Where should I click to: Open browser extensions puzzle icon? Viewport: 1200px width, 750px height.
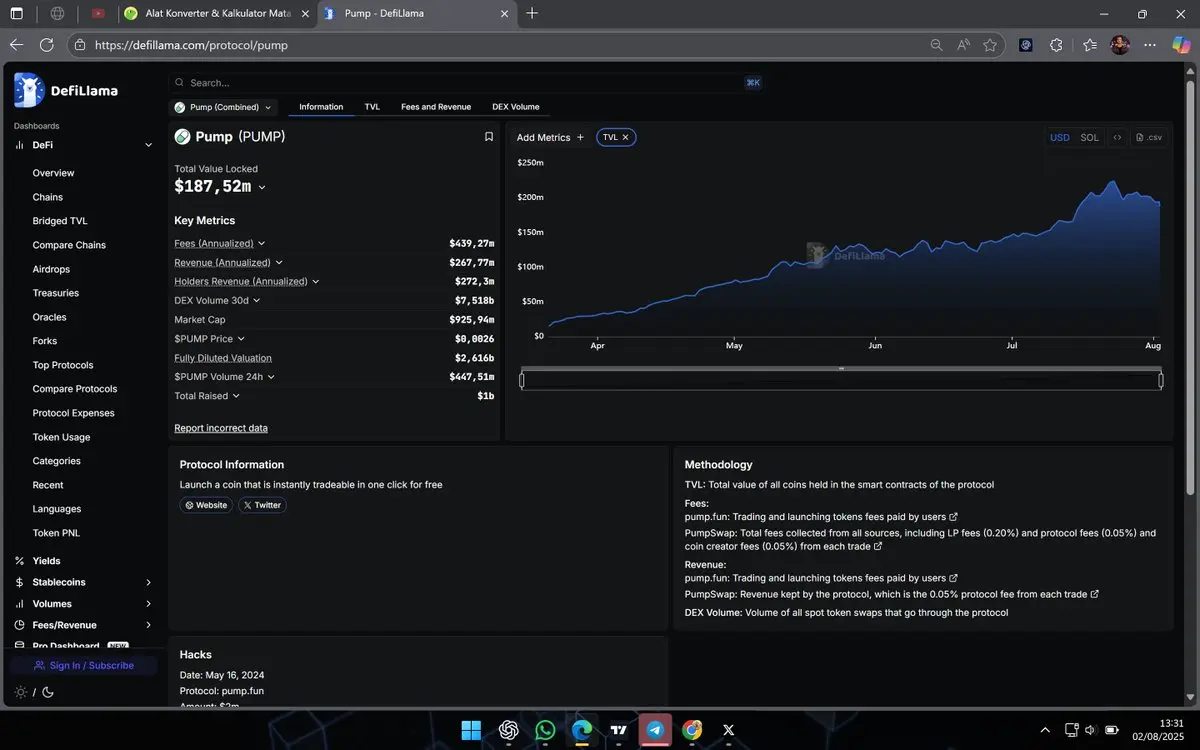pos(1056,45)
